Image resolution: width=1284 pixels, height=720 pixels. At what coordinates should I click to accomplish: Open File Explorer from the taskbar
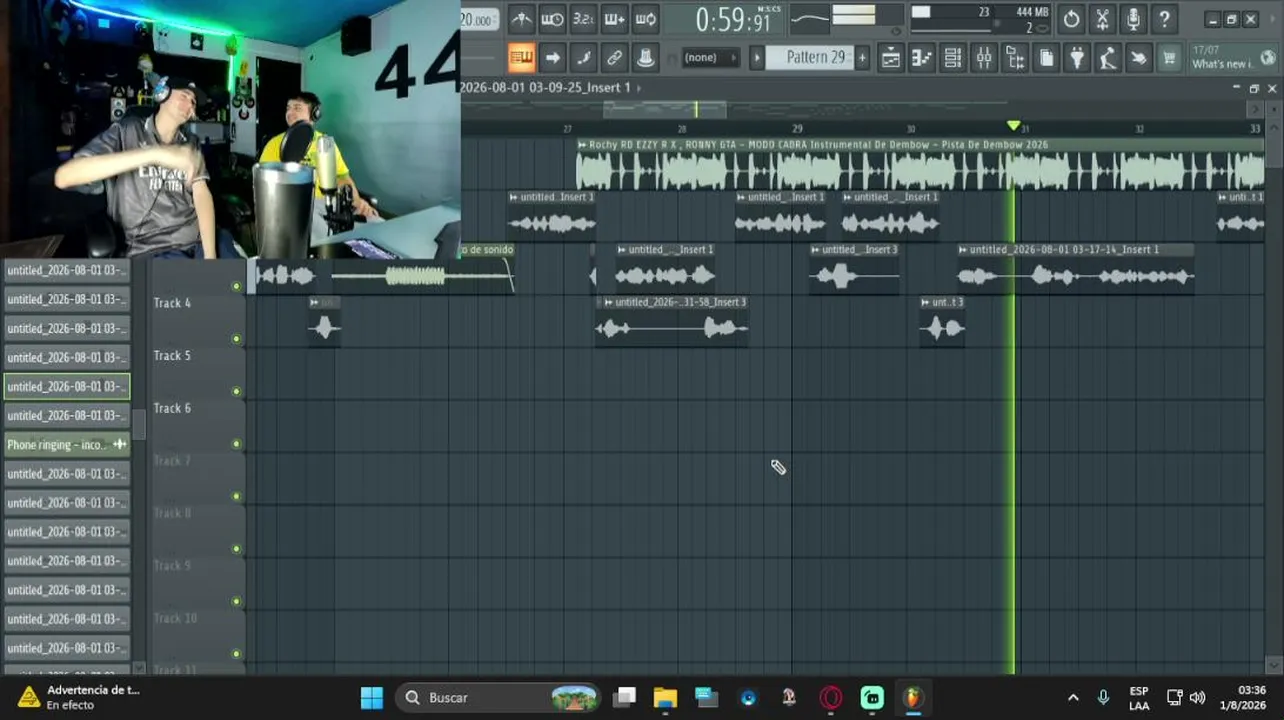click(x=665, y=698)
